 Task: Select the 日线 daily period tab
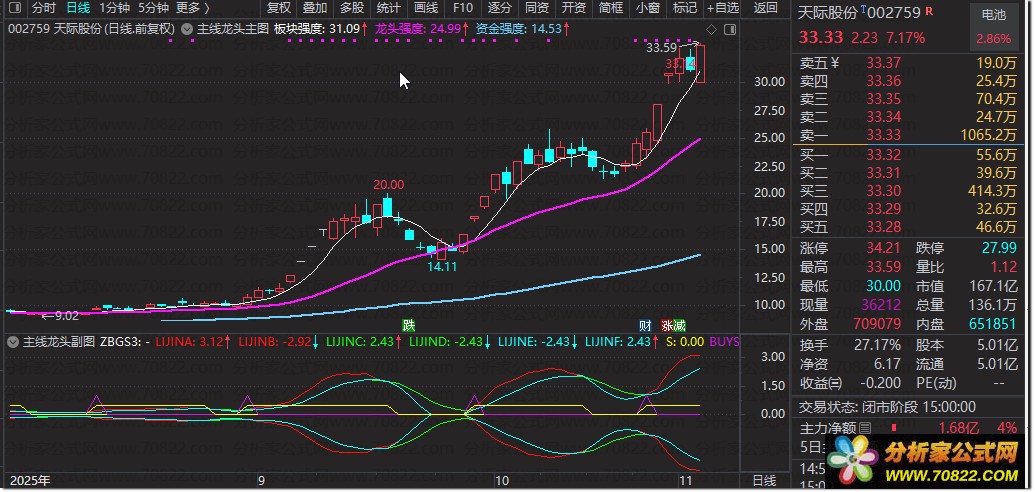(x=79, y=9)
